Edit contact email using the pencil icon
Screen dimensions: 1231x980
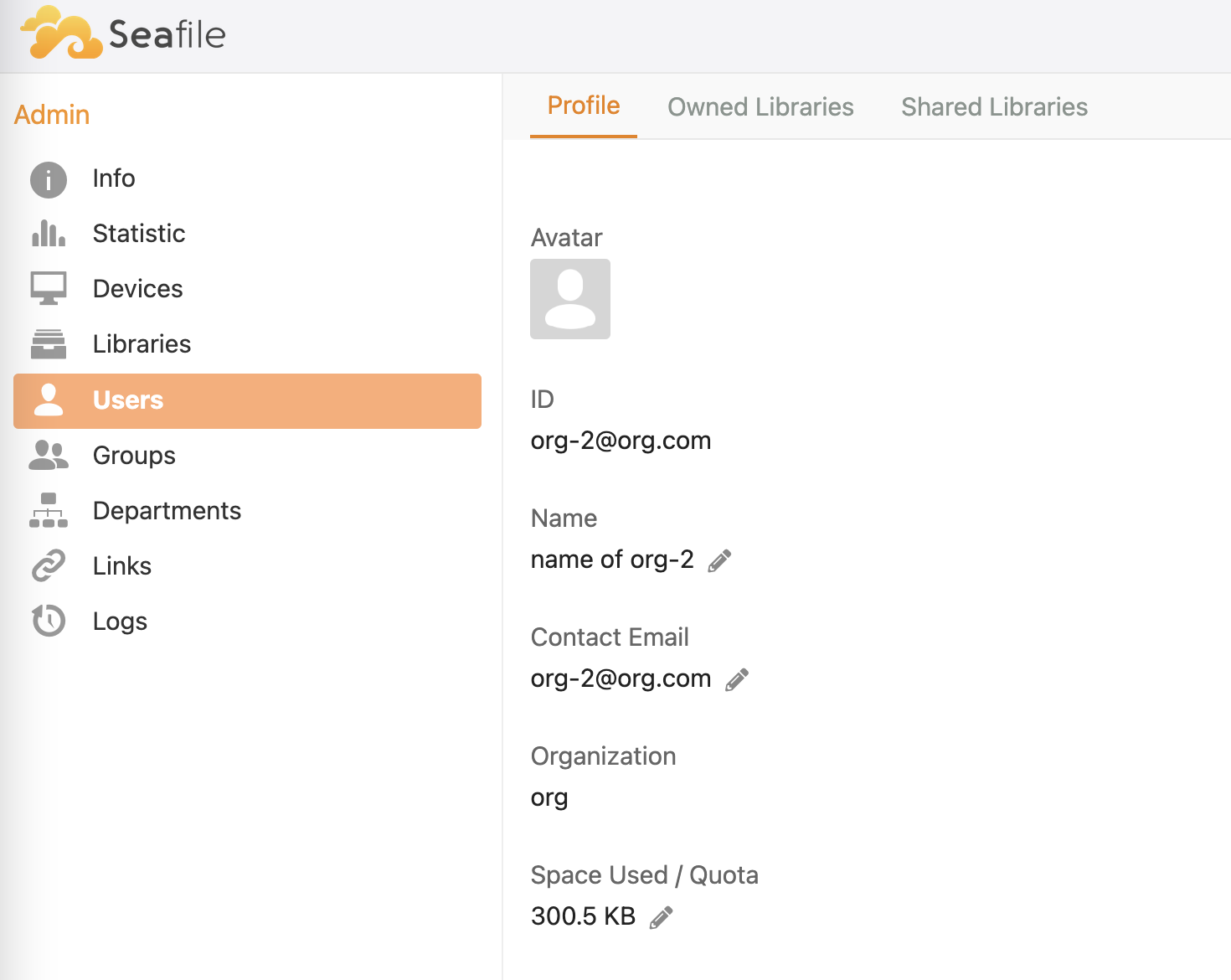pyautogui.click(x=736, y=679)
